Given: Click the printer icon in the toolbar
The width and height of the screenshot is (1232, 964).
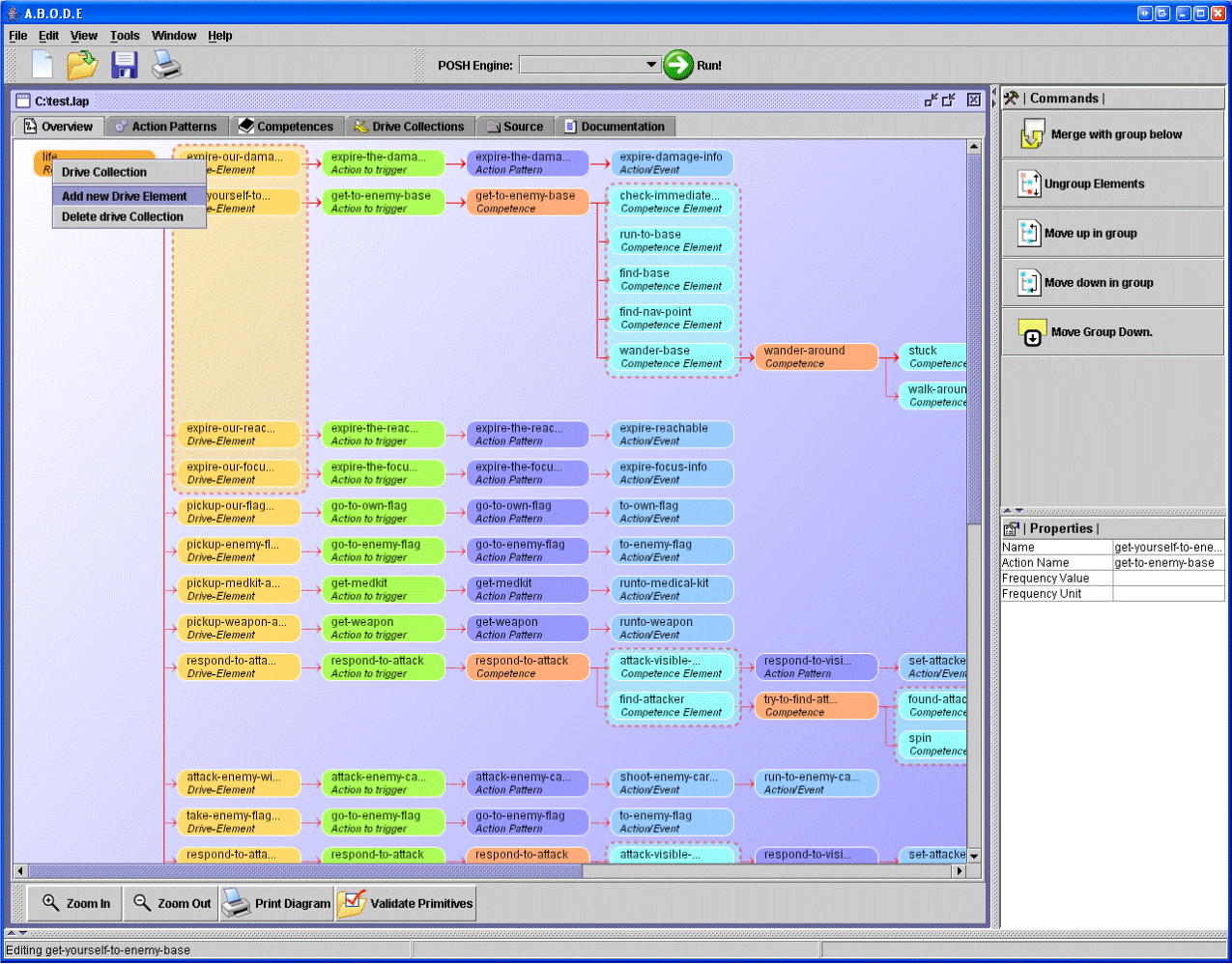Looking at the screenshot, I should tap(166, 65).
